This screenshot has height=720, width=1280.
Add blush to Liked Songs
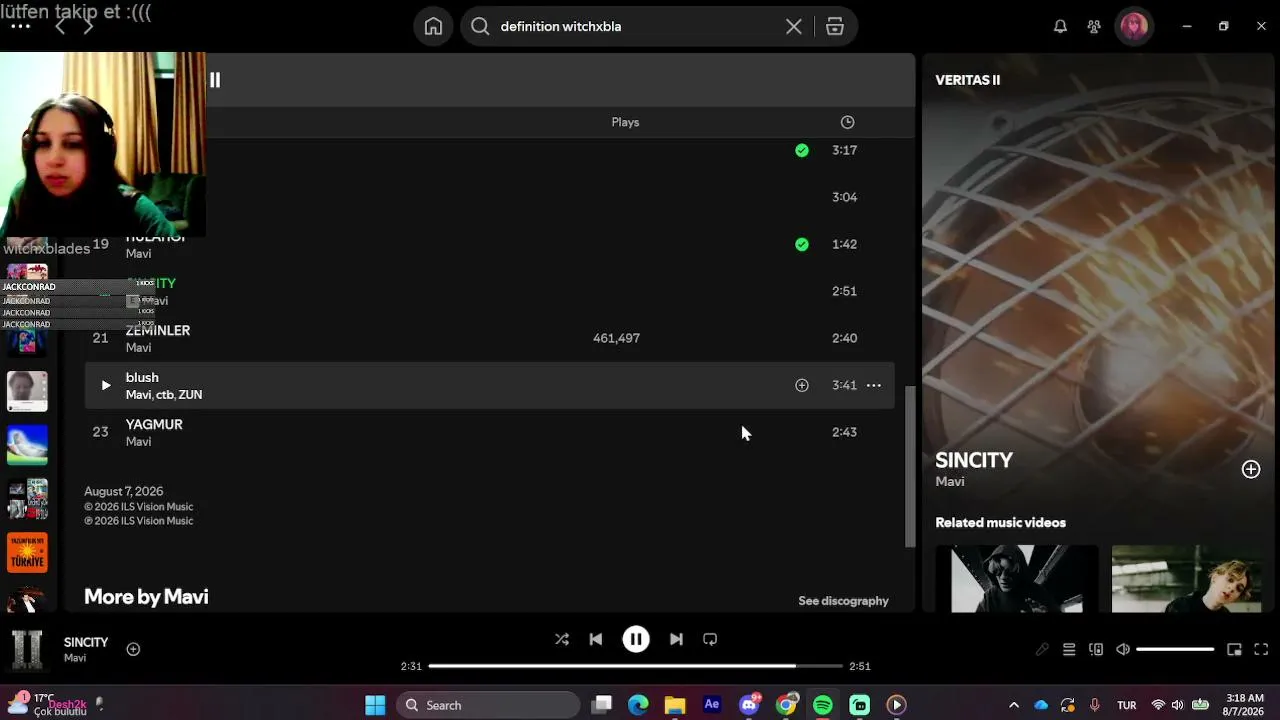(x=802, y=385)
